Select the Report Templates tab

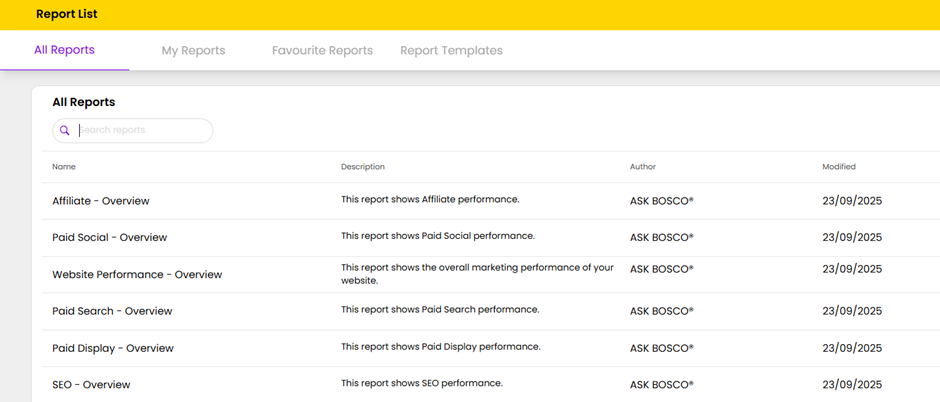(x=451, y=50)
